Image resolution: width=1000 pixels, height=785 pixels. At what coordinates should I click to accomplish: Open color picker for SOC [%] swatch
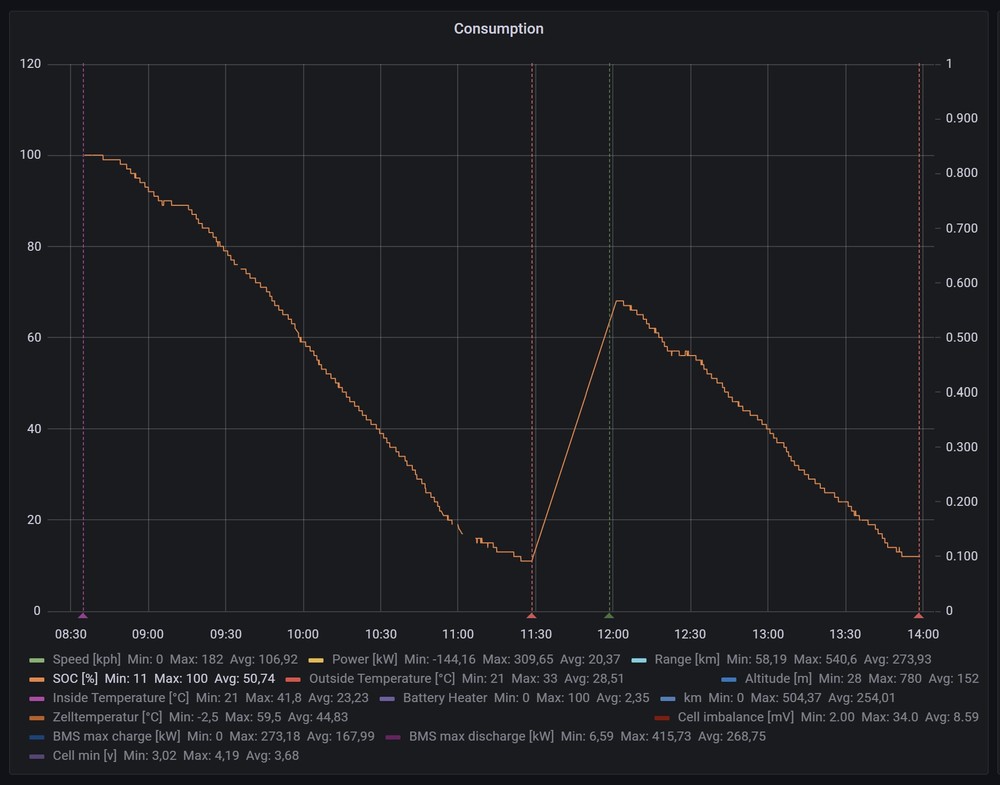point(37,679)
